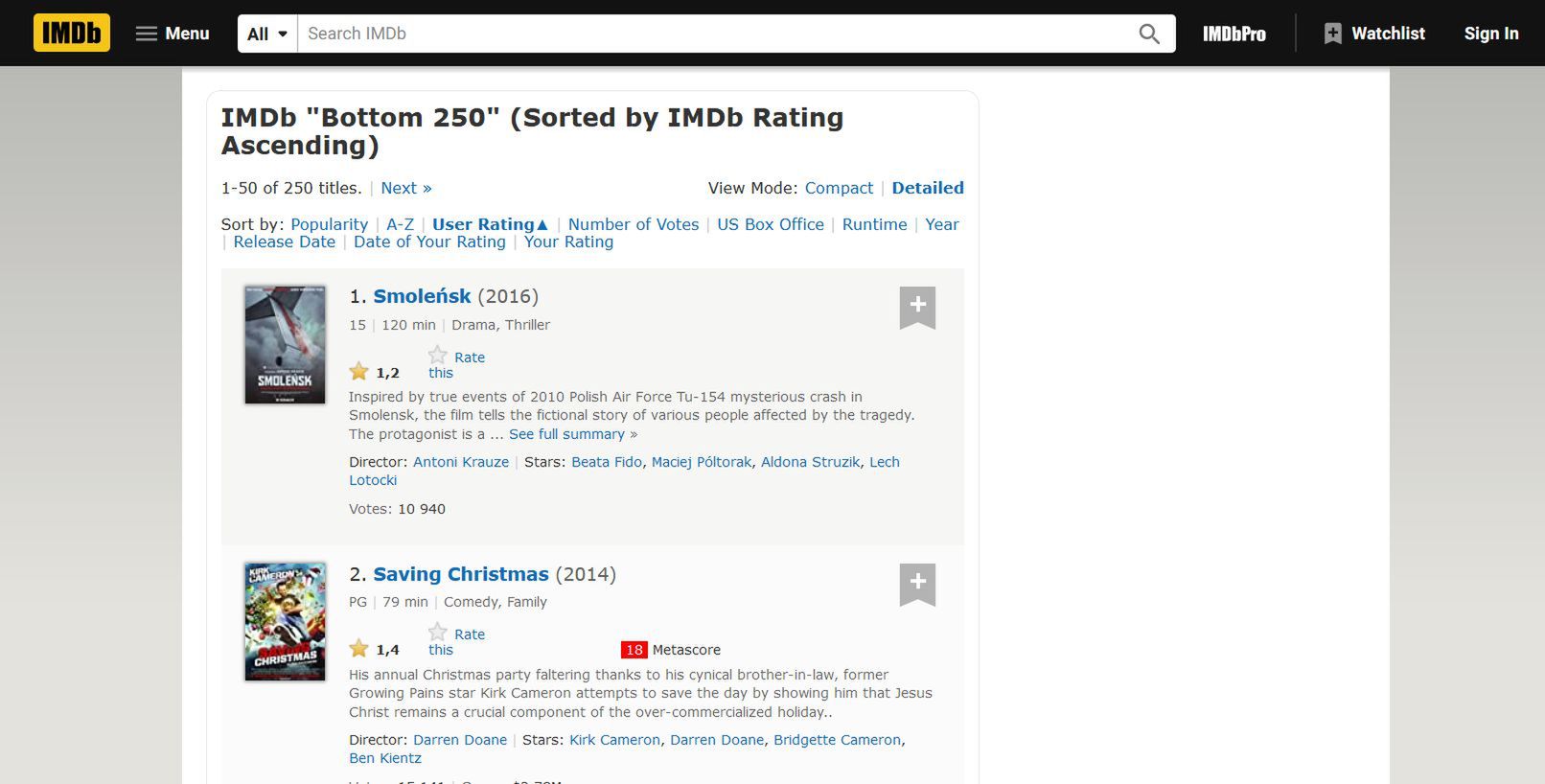Viewport: 1545px width, 784px height.
Task: Sort by Number of Votes
Action: 634,224
